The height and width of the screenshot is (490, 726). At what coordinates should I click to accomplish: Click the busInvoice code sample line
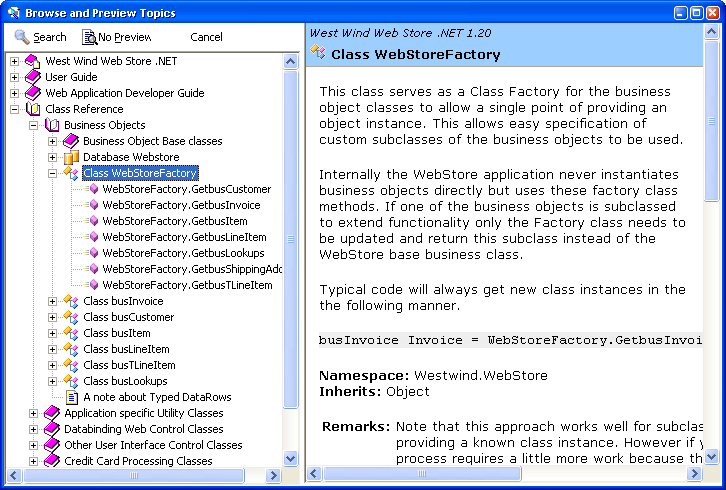click(510, 340)
